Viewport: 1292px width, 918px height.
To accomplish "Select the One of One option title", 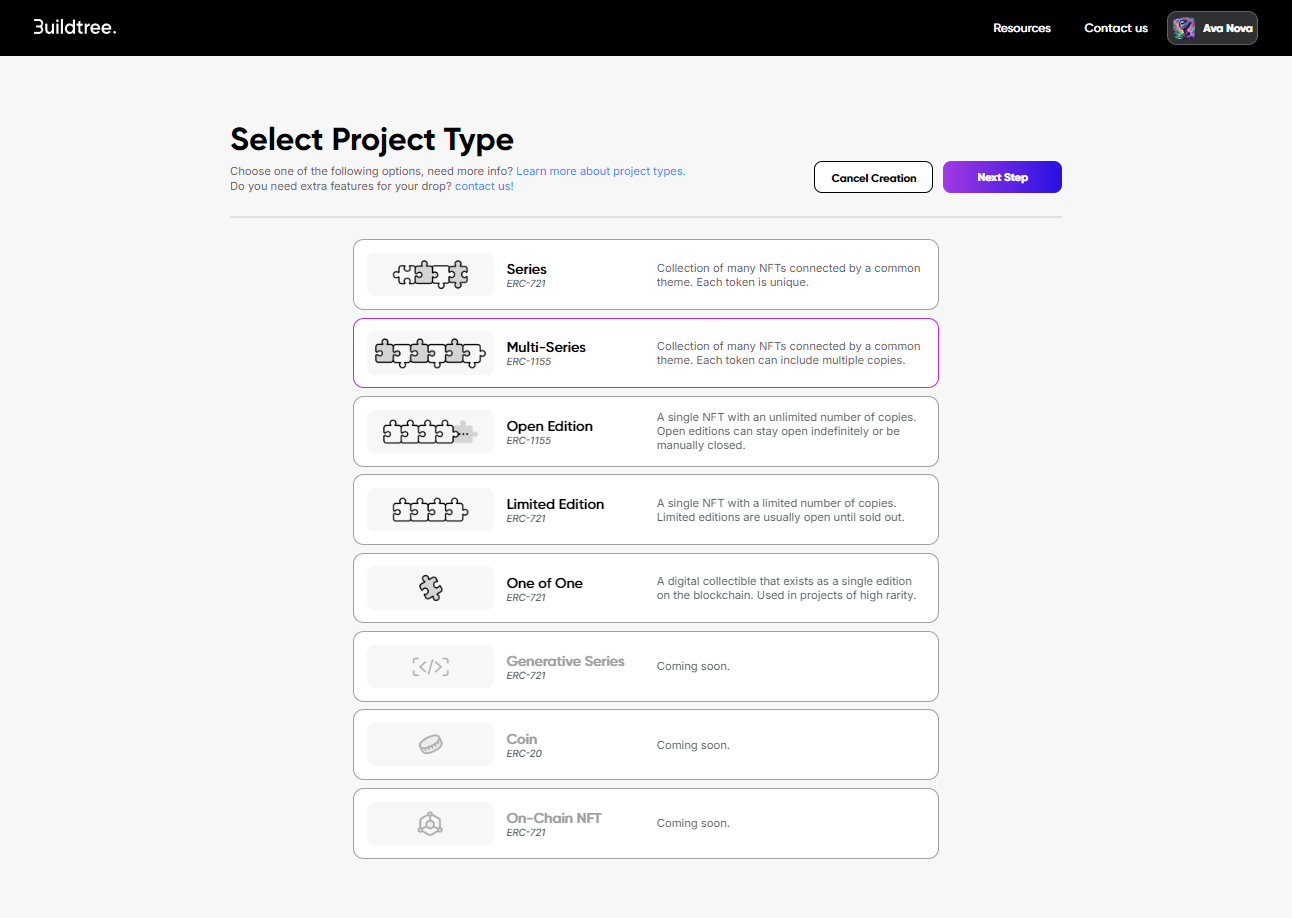I will click(544, 583).
